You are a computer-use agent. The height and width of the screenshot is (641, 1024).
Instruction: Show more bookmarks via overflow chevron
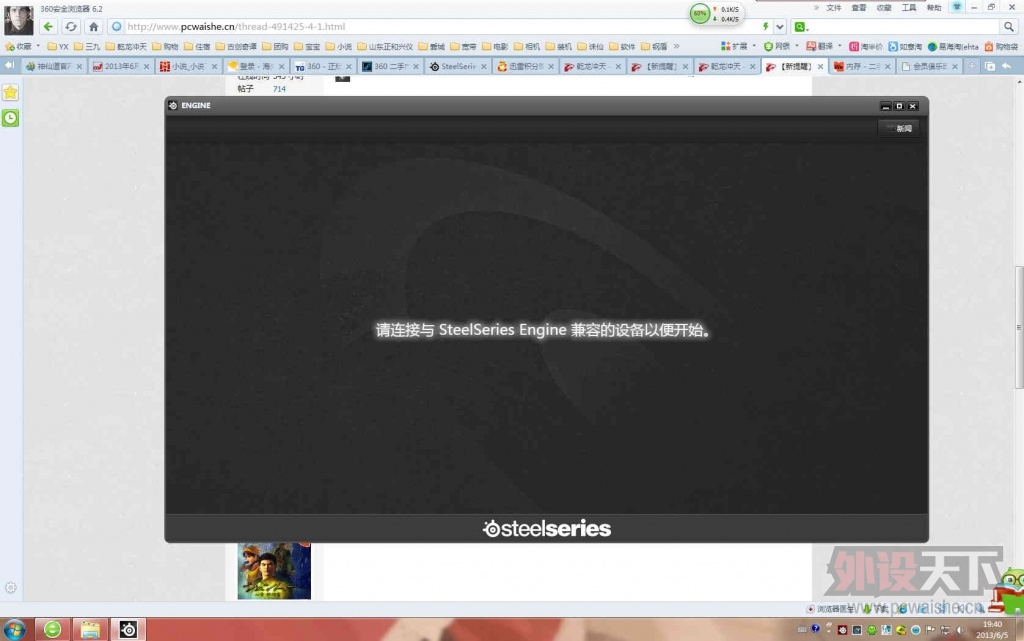click(676, 46)
